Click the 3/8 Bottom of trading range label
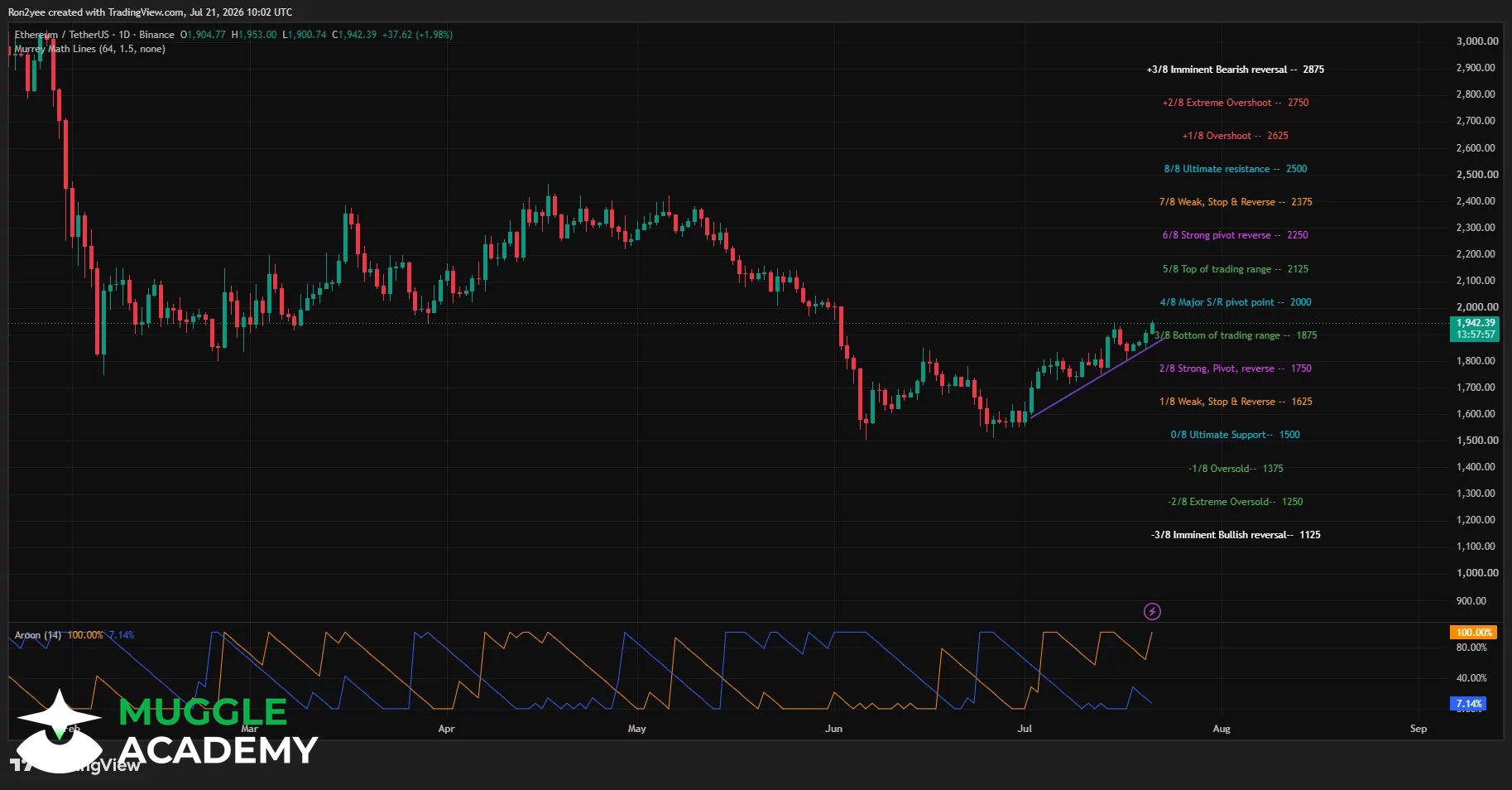The image size is (1512, 790). coord(1236,335)
